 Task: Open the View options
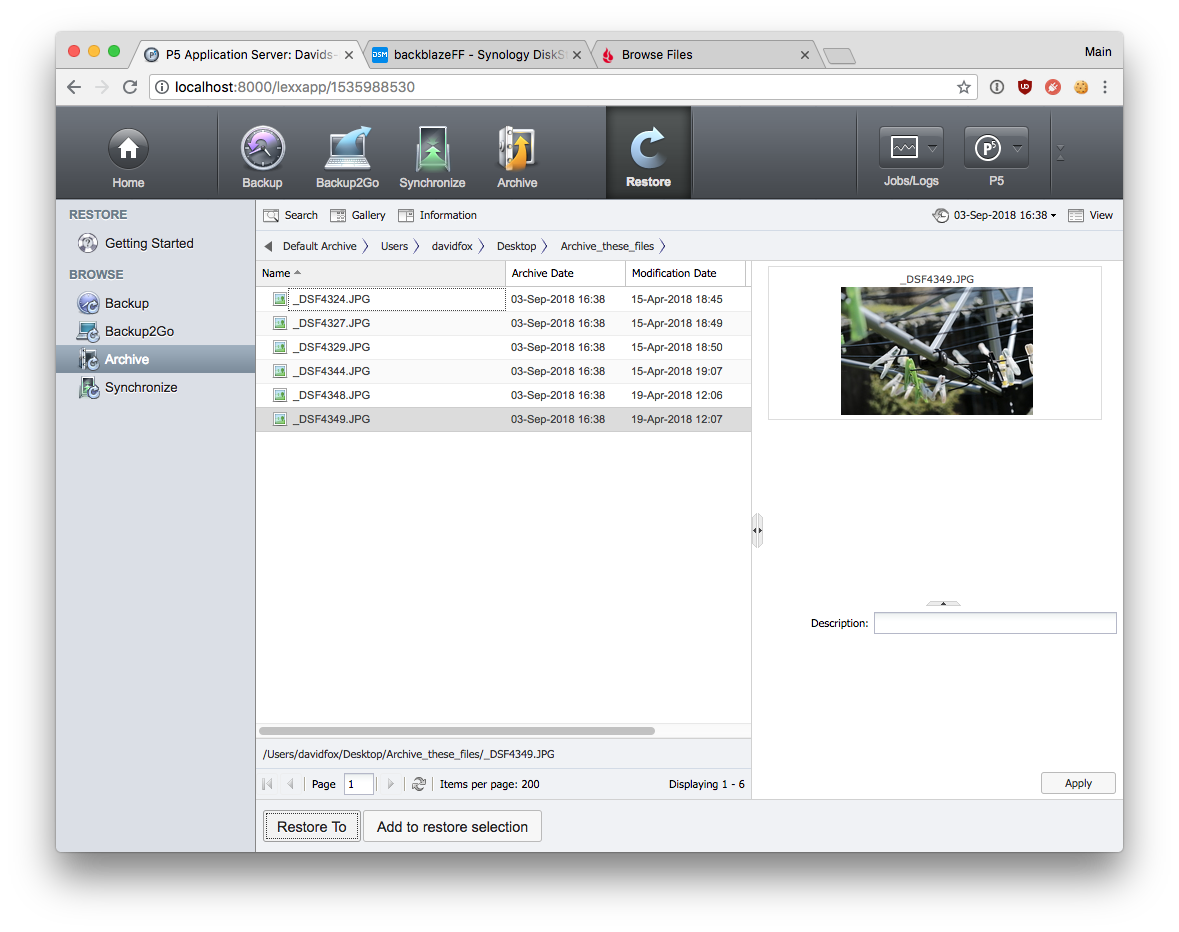pyautogui.click(x=1090, y=215)
